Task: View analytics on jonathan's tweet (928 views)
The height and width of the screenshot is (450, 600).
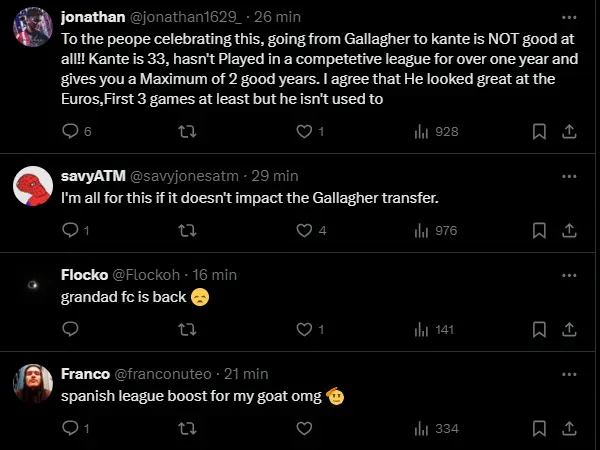Action: [x=436, y=132]
